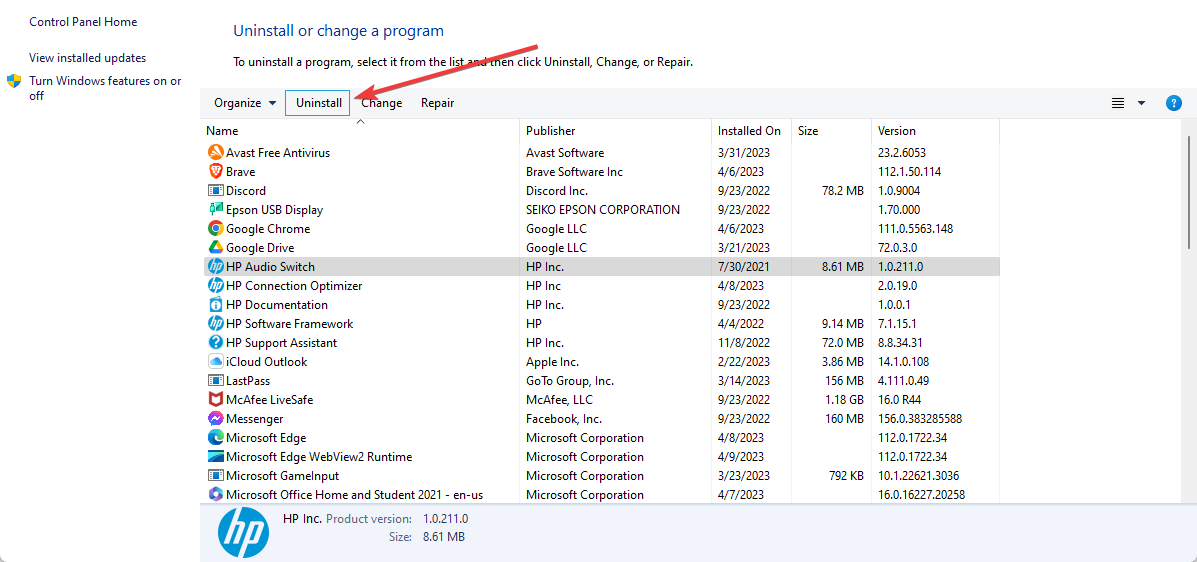Click the Epson USB Display icon

[x=215, y=210]
